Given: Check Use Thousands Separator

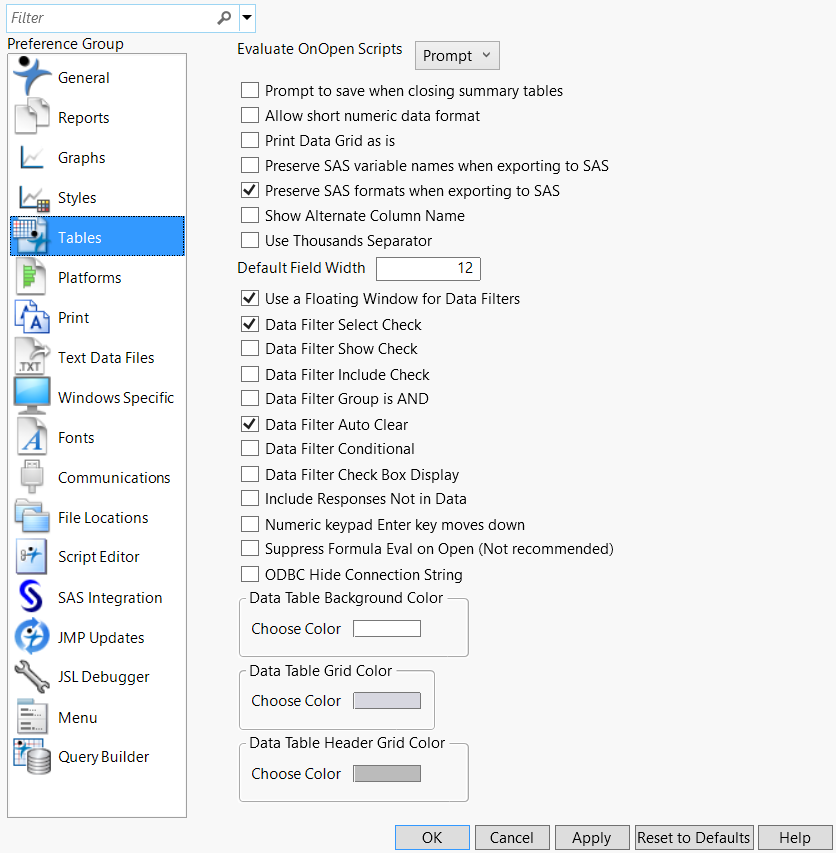Looking at the screenshot, I should pyautogui.click(x=250, y=240).
